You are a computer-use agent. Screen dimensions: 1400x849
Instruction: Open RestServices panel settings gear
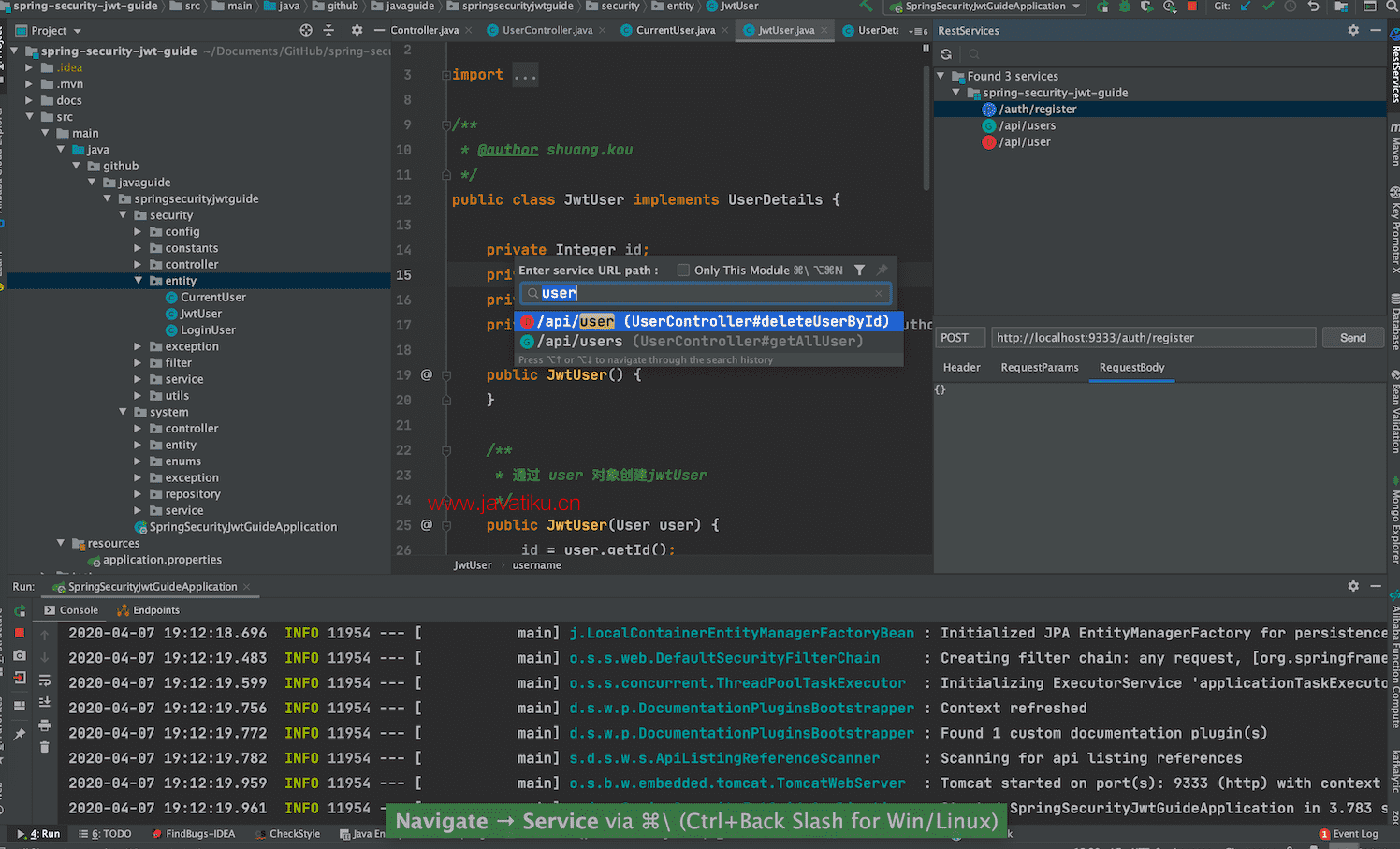(1353, 30)
